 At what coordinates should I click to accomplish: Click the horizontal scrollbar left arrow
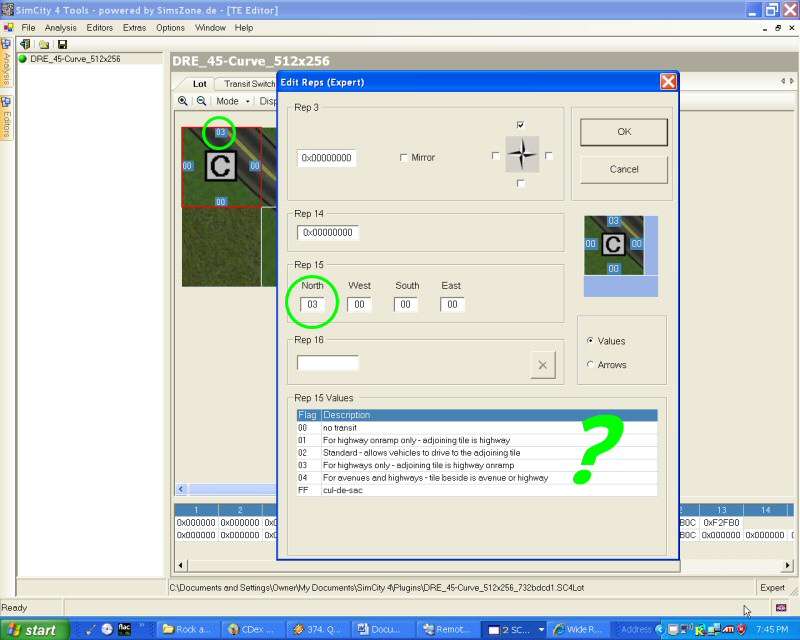[x=181, y=565]
